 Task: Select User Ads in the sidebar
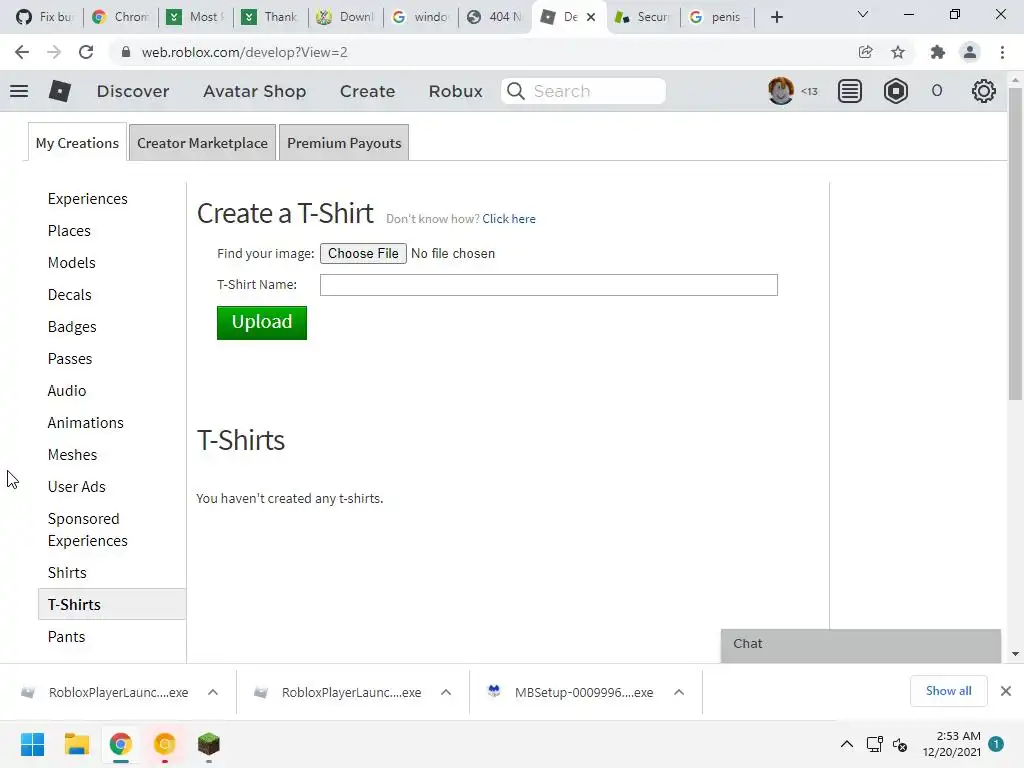point(76,487)
